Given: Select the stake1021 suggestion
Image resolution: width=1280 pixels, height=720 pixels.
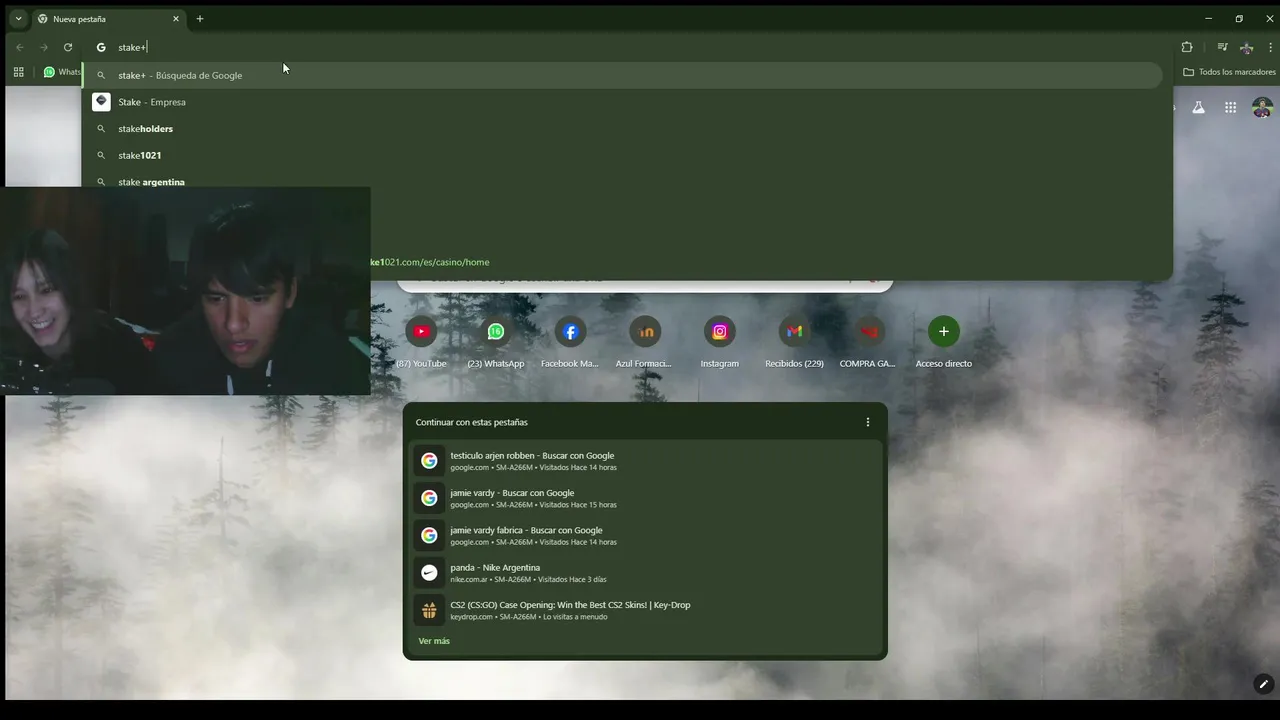Looking at the screenshot, I should click(x=622, y=155).
